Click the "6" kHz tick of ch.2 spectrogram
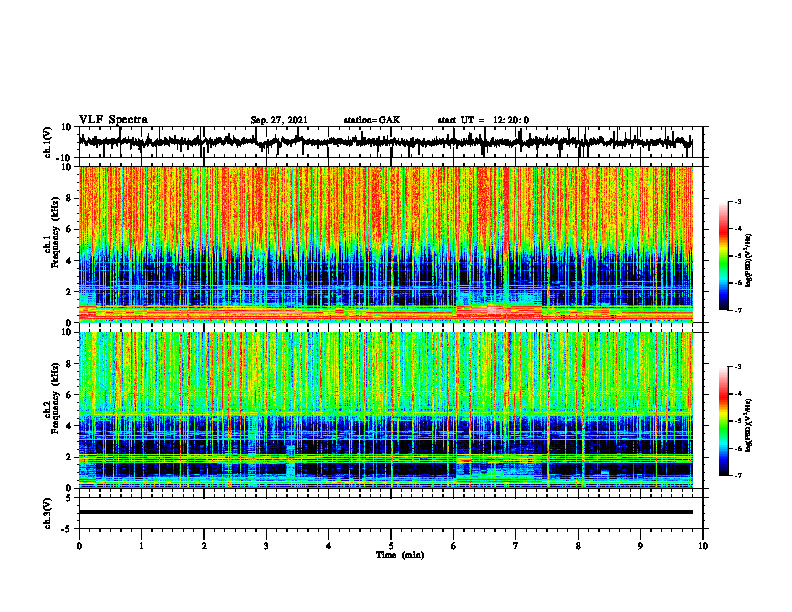792x612 pixels. (70, 395)
